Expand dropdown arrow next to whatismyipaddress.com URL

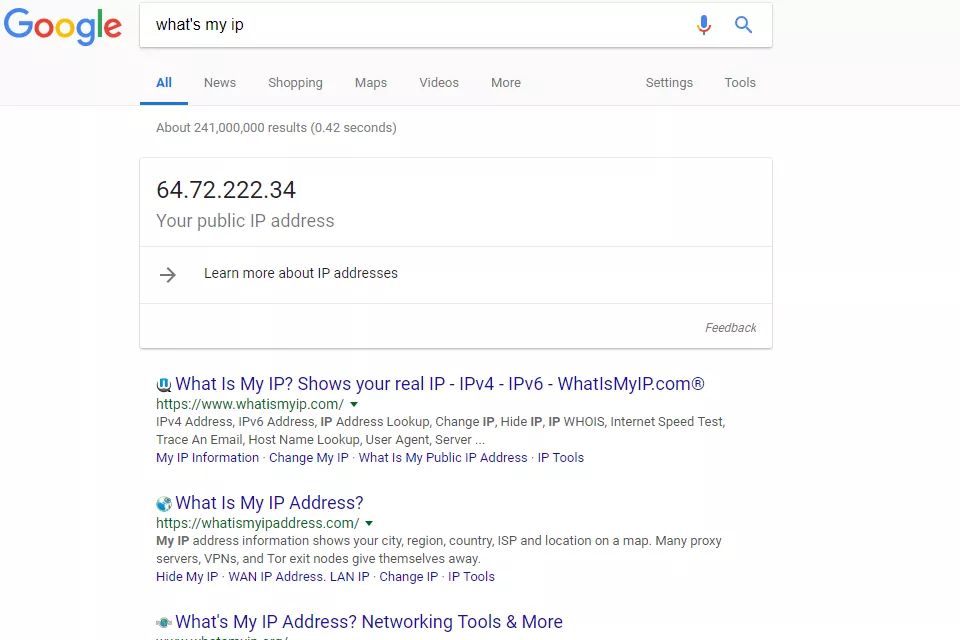point(369,523)
